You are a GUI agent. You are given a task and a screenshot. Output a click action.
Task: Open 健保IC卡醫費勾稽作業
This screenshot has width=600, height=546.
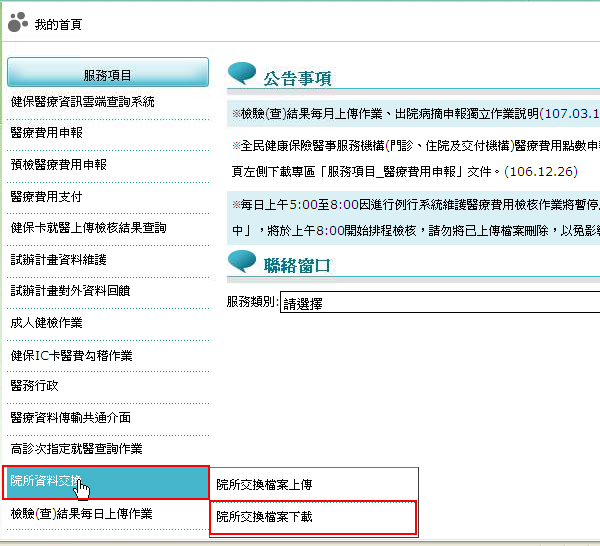pyautogui.click(x=72, y=355)
